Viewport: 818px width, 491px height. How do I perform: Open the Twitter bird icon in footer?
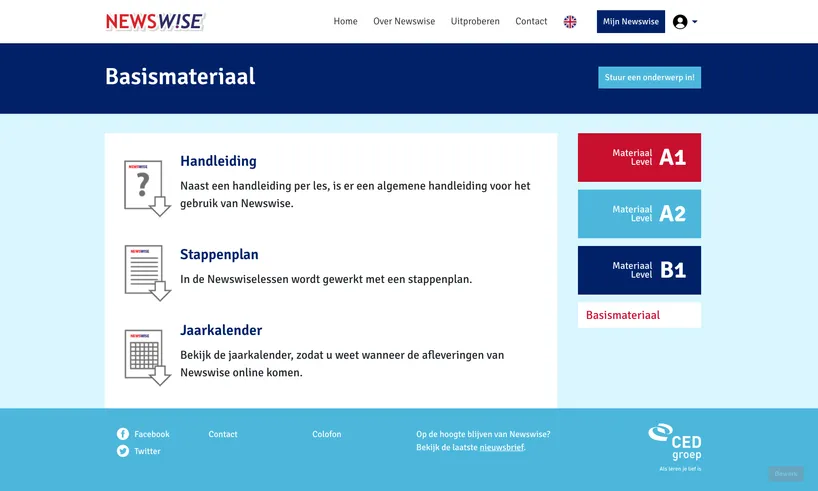(x=123, y=451)
